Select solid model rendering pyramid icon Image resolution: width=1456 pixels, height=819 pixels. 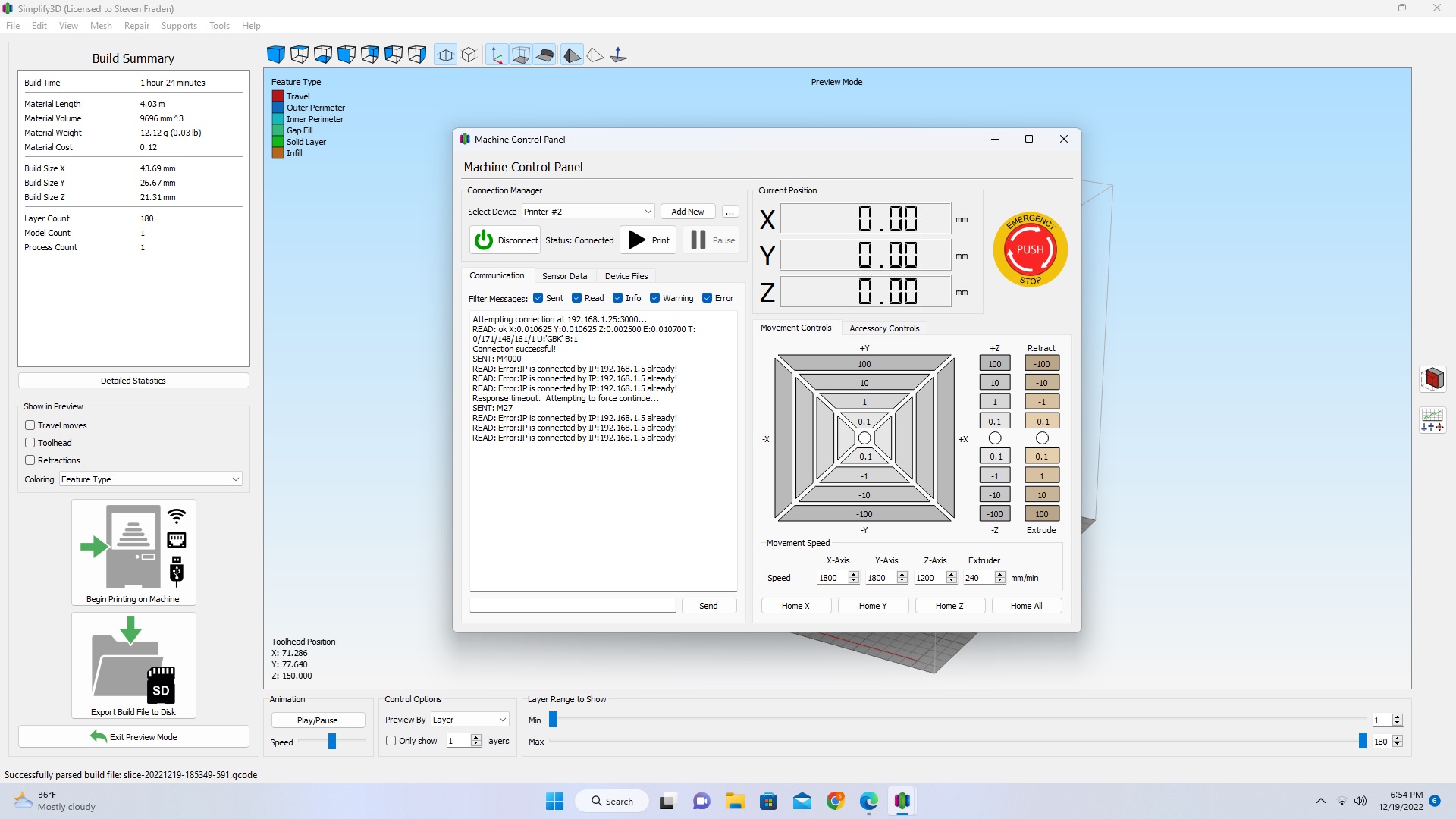(573, 55)
